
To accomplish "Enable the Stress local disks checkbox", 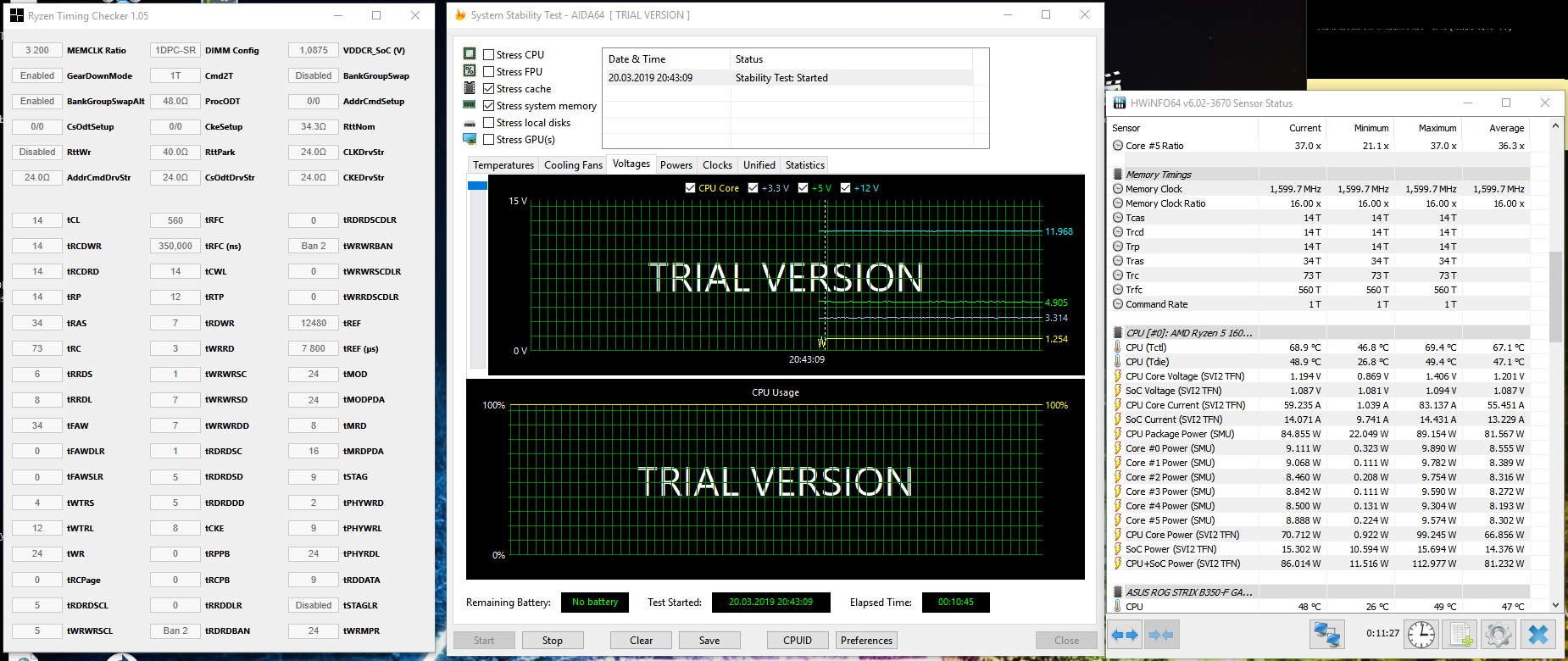I will click(x=488, y=123).
